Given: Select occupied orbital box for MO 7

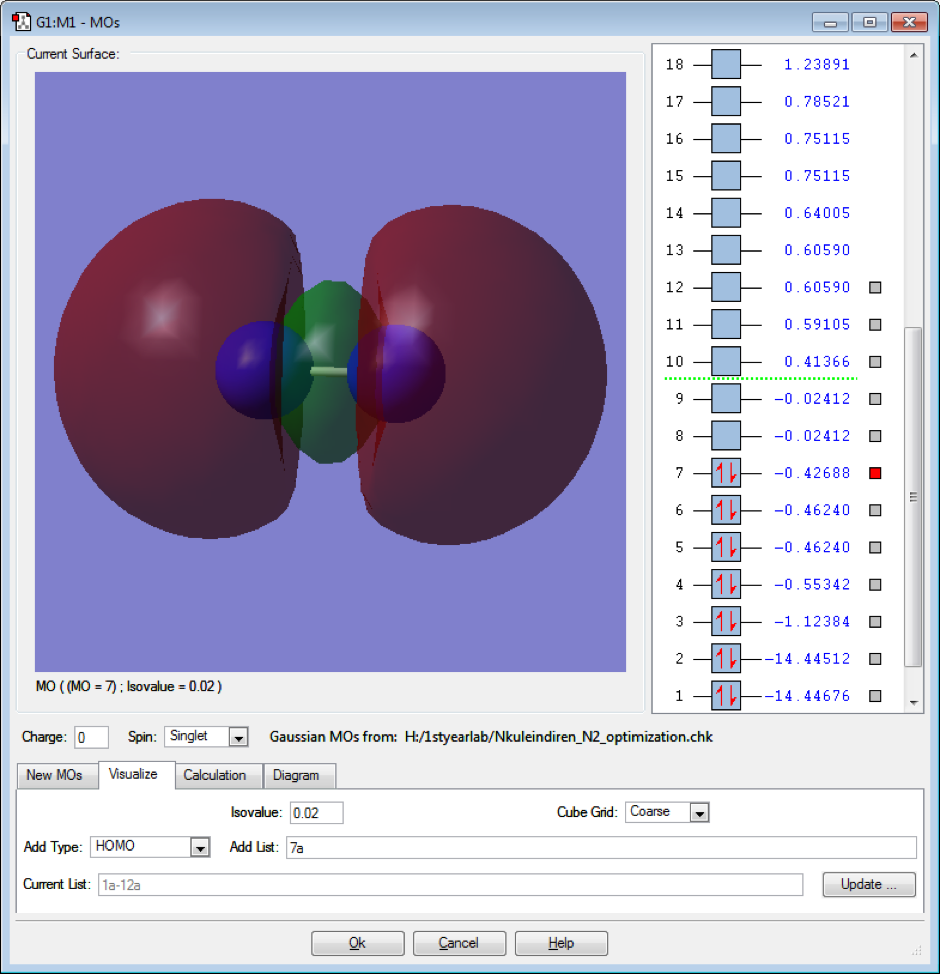Looking at the screenshot, I should [726, 473].
